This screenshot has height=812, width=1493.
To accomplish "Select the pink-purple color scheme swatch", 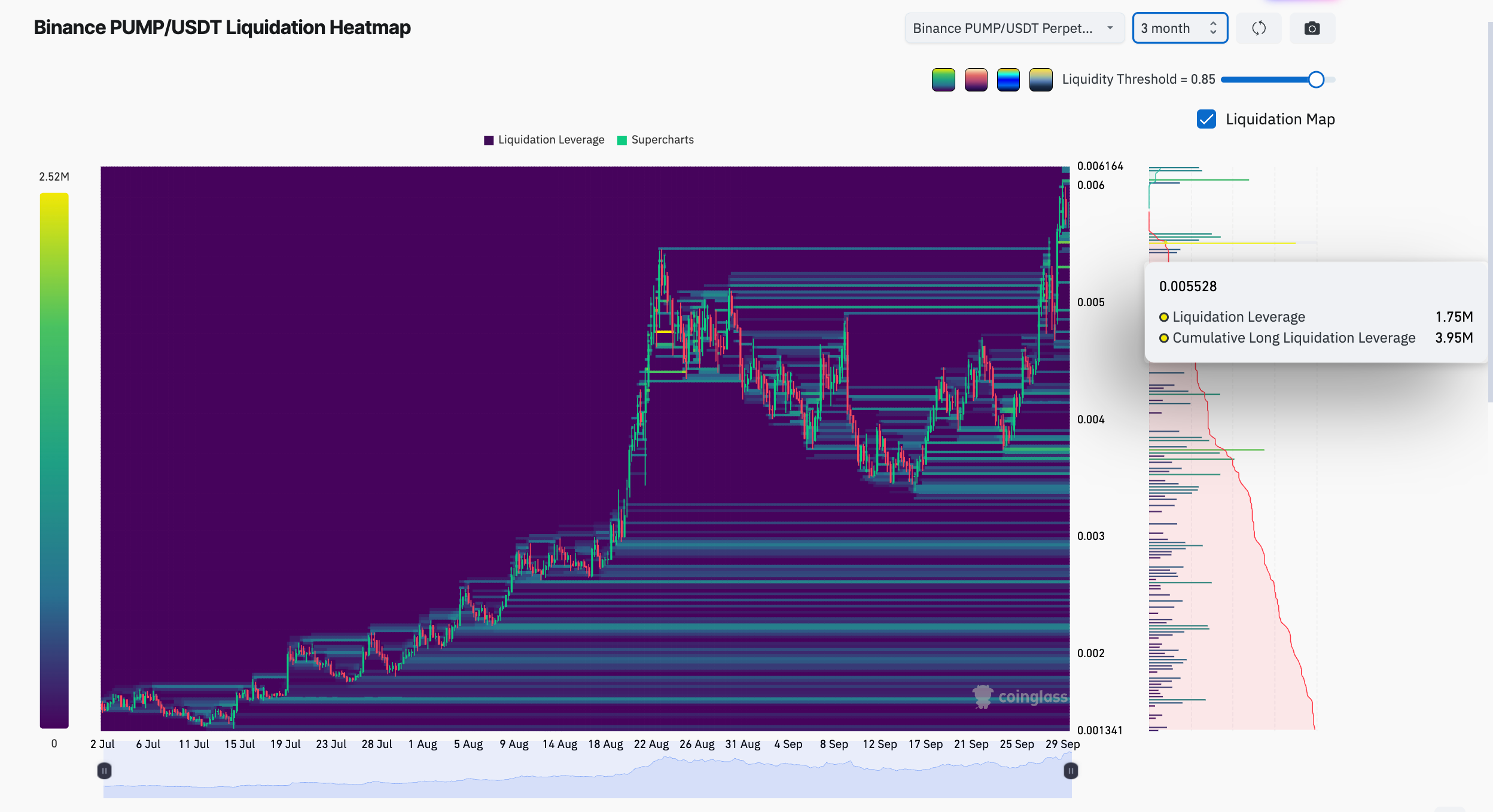I will (976, 80).
